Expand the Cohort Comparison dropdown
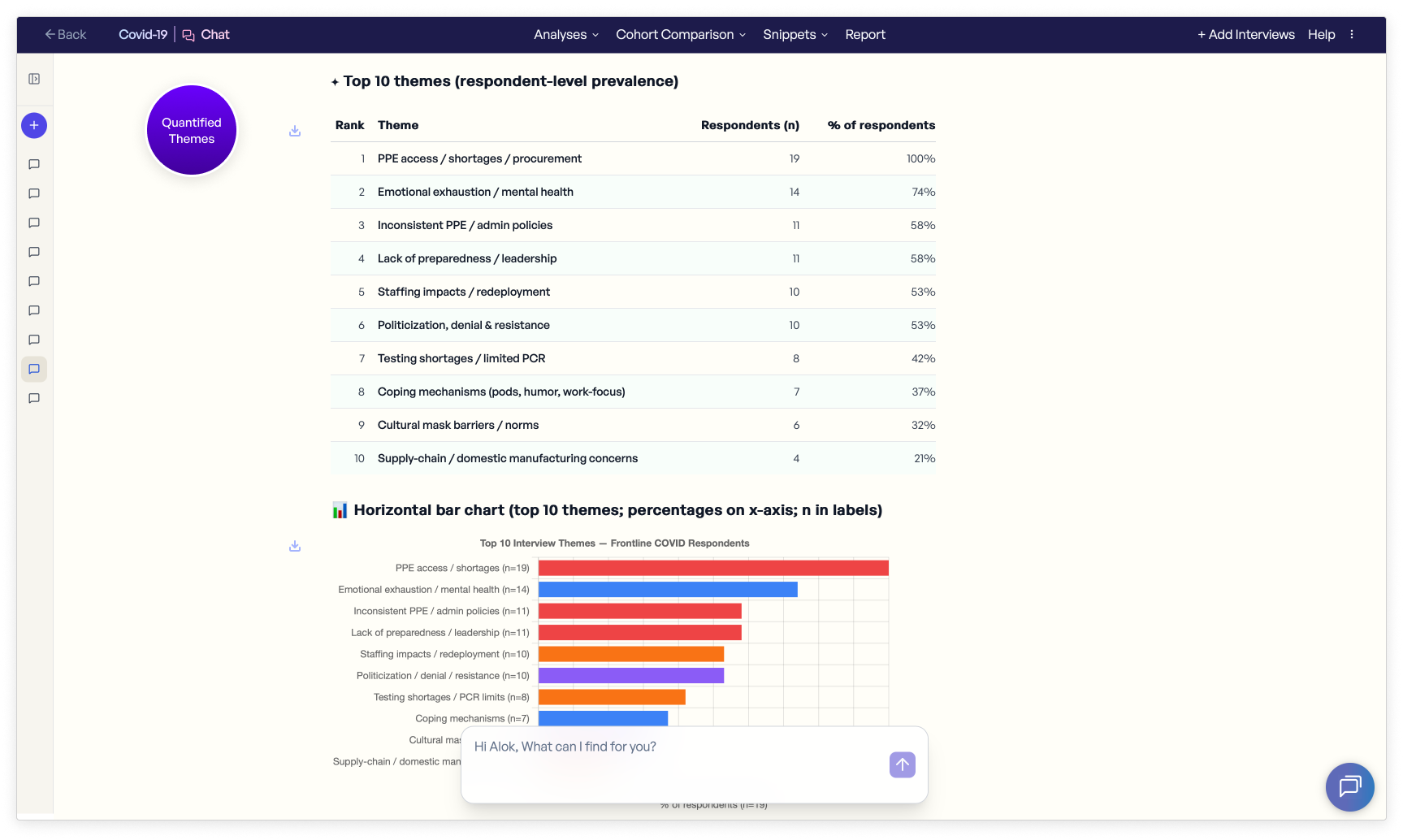Screen dimensions: 1403x840 coord(680,35)
